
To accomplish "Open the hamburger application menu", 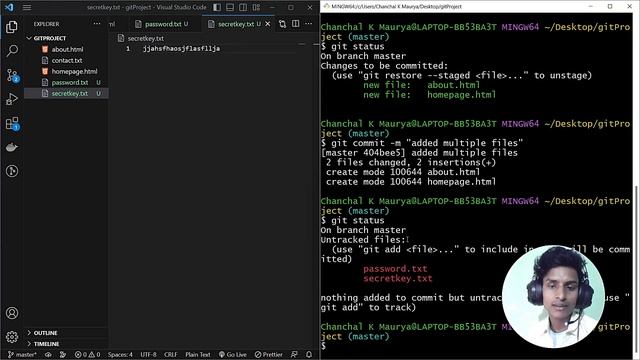I will point(27,7).
